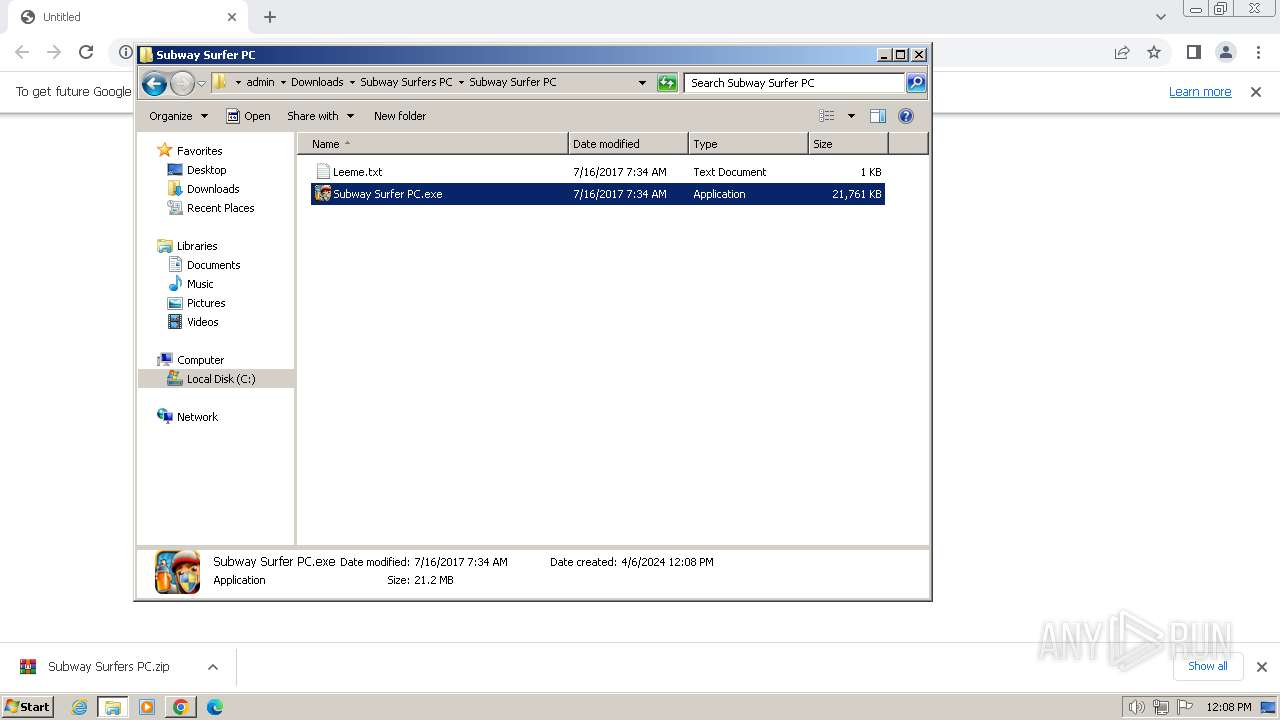Viewport: 1280px width, 720px height.
Task: Select the Leeme.txt file icon
Action: (x=323, y=172)
